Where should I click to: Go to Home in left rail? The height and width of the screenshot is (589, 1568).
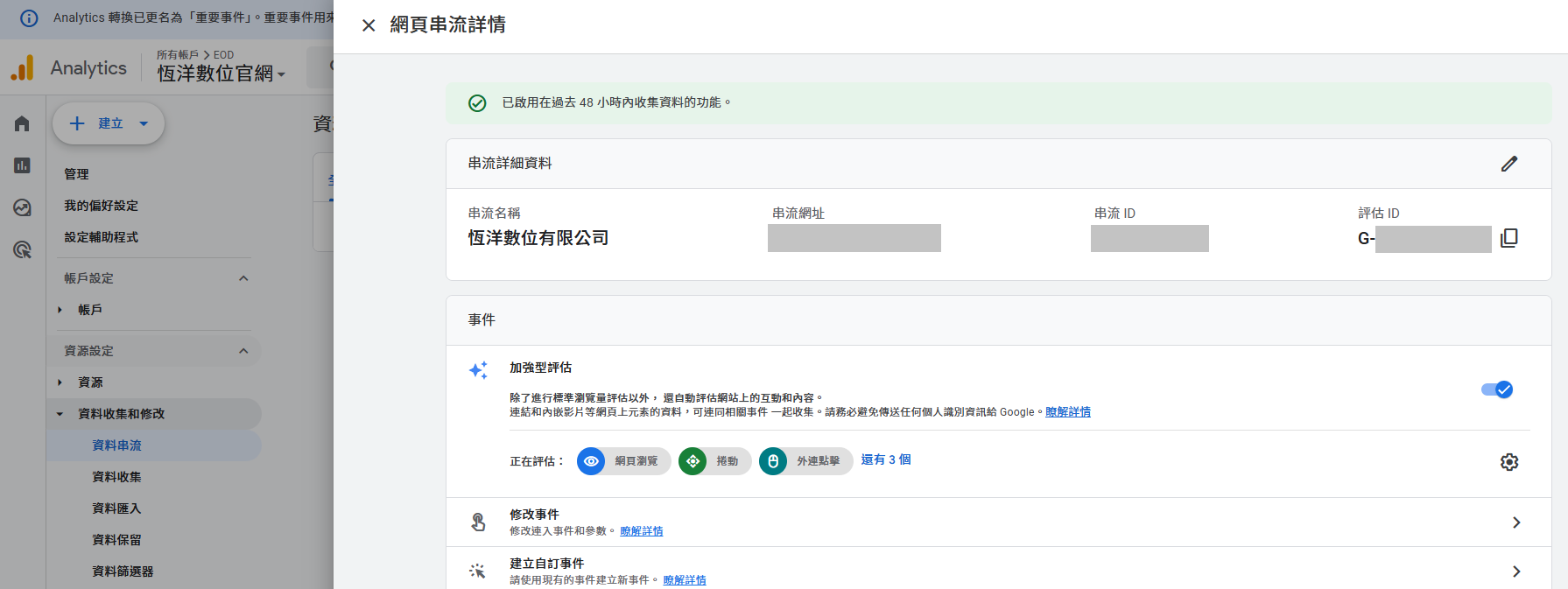pos(22,123)
